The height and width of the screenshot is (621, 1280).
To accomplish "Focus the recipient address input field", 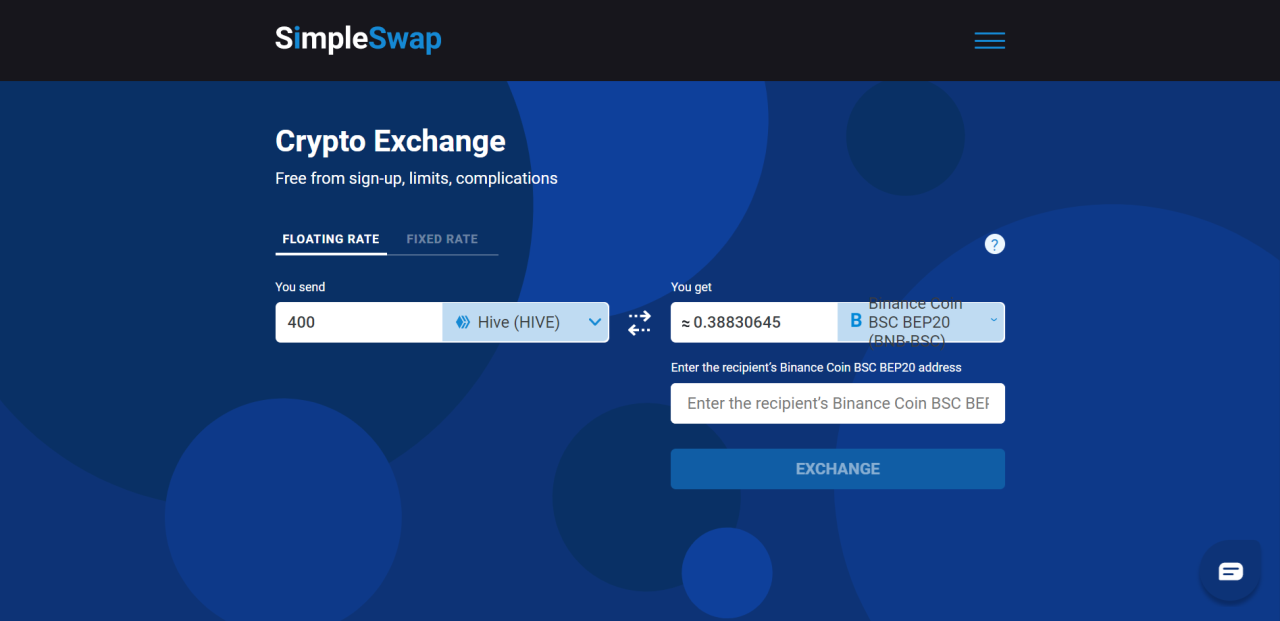I will coord(838,403).
